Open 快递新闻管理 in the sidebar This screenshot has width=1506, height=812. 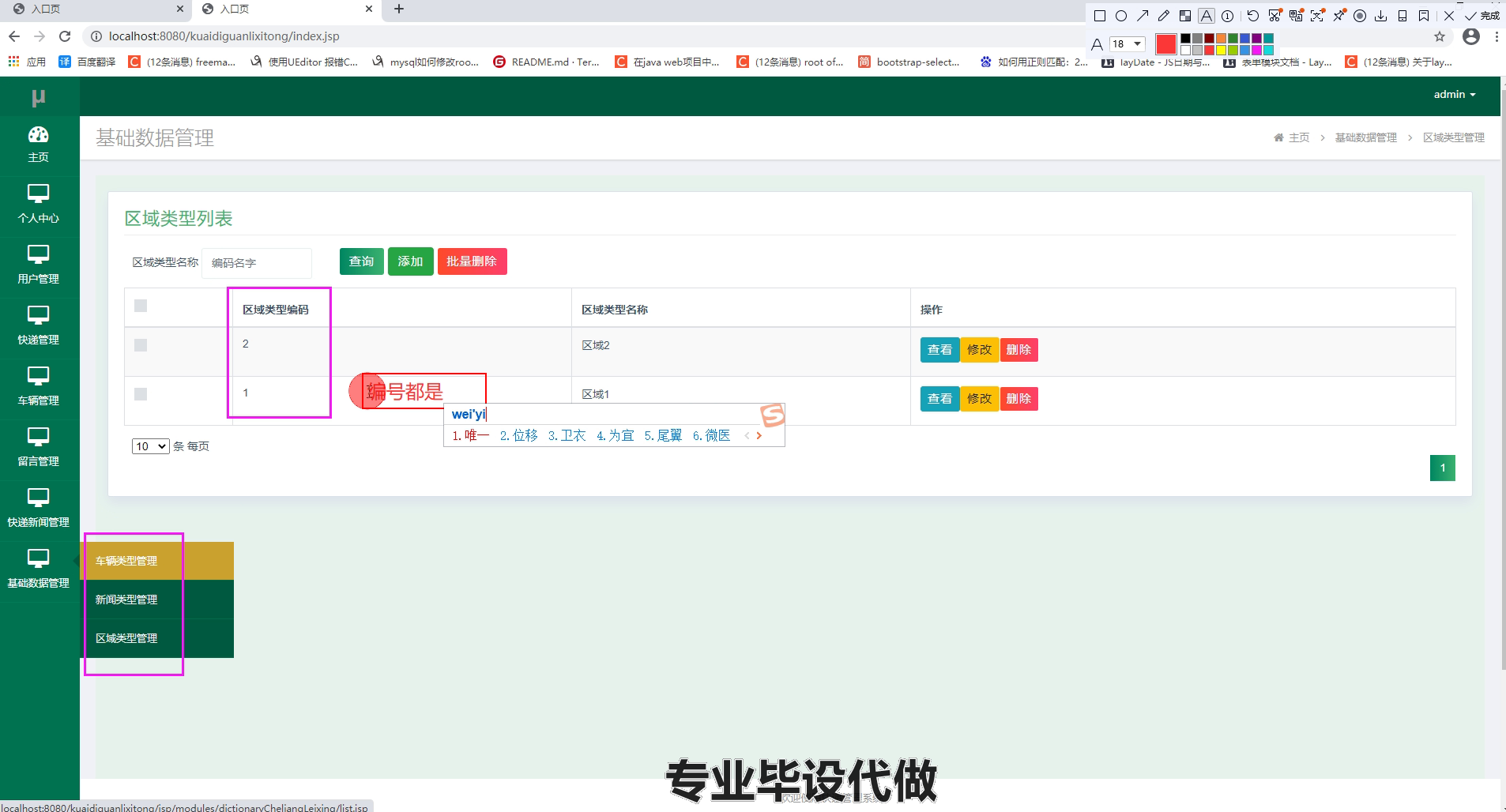coord(39,509)
